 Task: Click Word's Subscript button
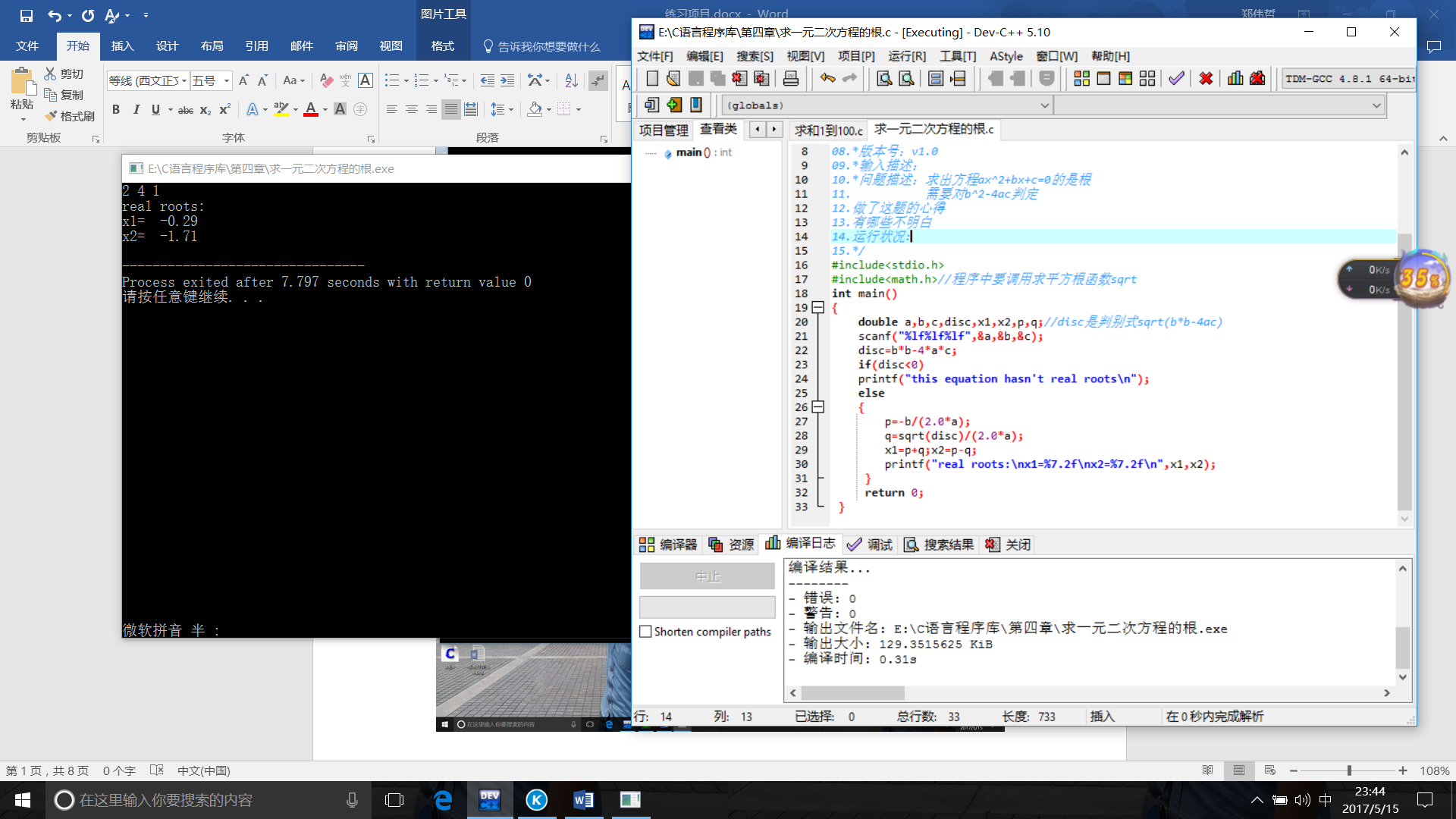coord(205,109)
